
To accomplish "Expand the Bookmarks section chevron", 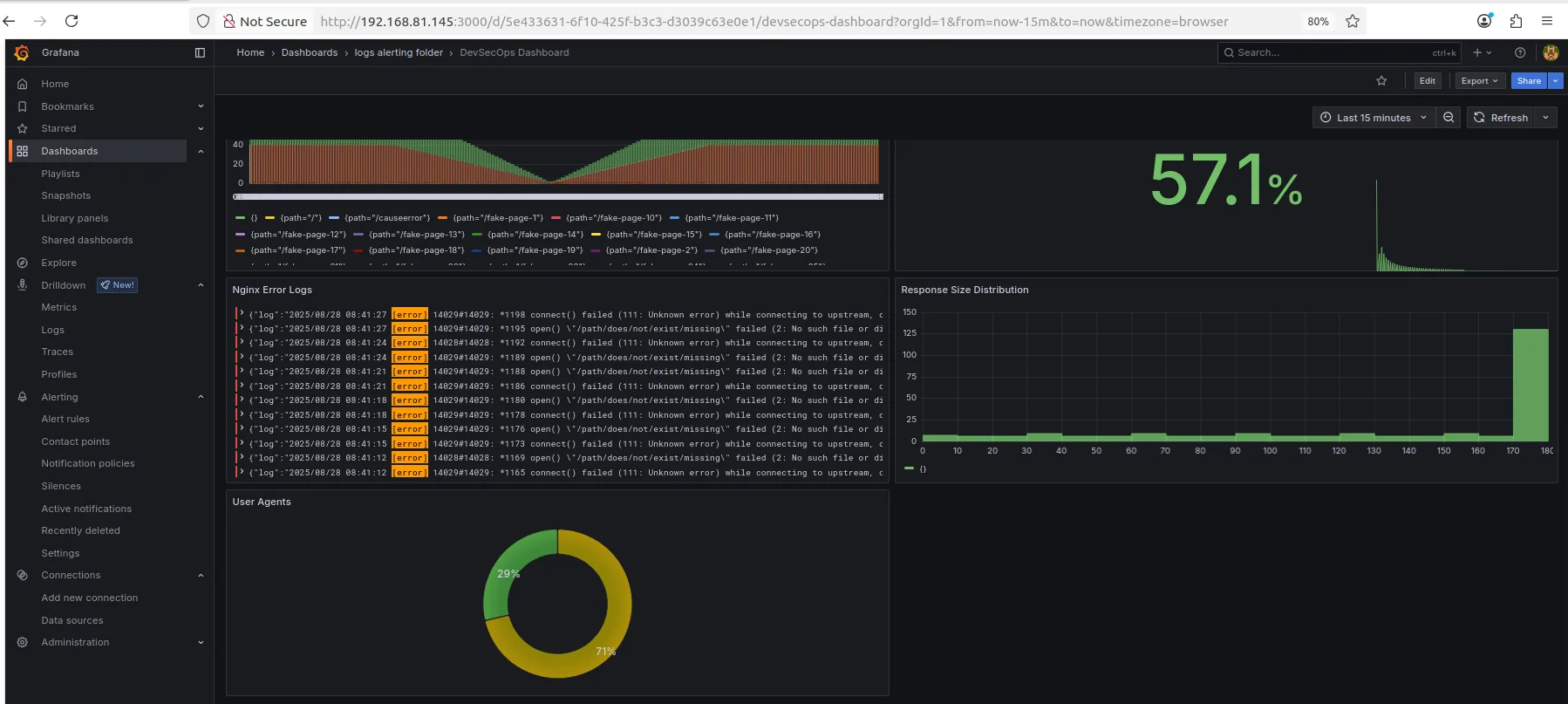I will pyautogui.click(x=201, y=106).
